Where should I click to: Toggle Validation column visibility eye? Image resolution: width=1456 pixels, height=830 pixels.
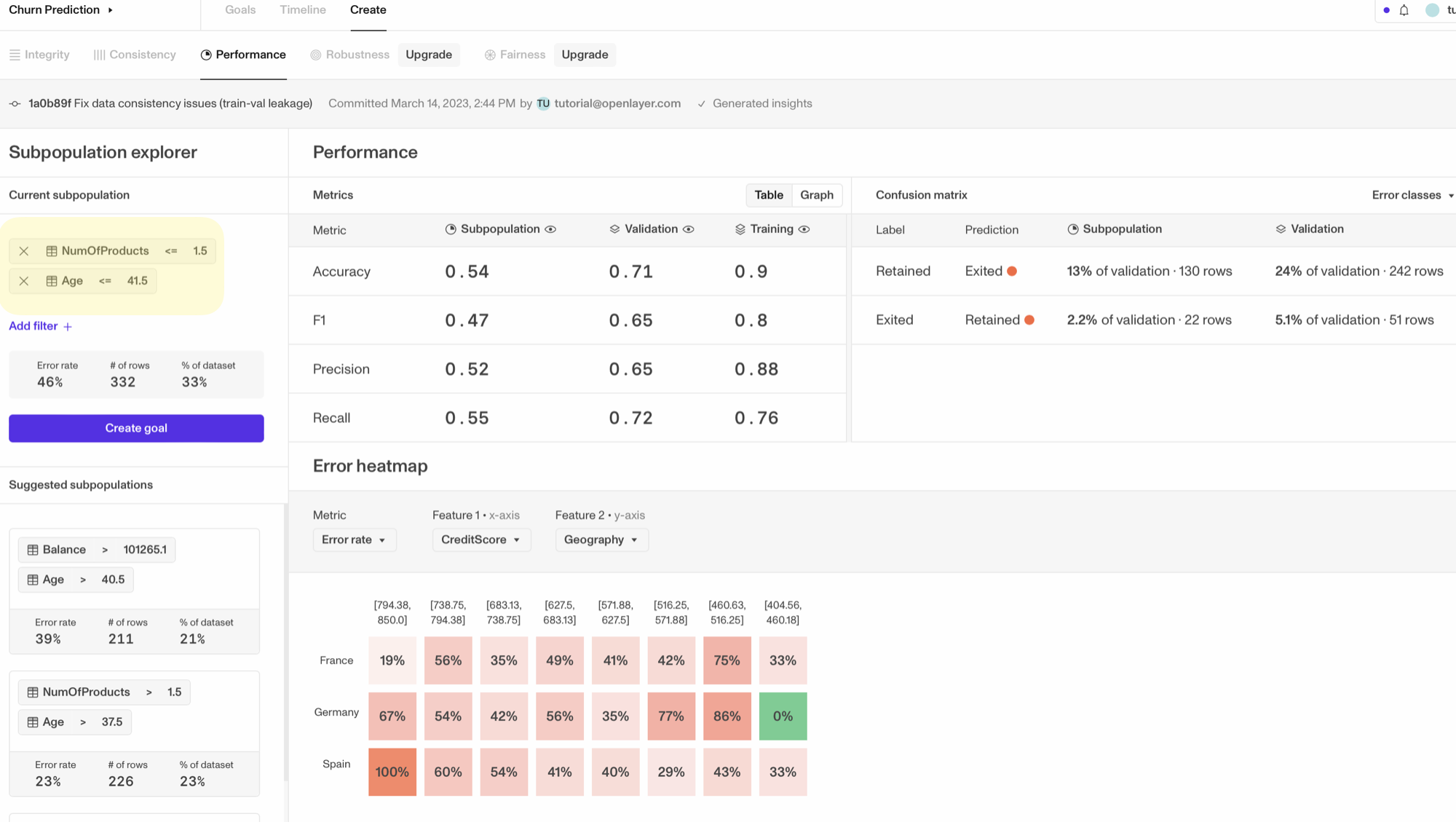689,229
